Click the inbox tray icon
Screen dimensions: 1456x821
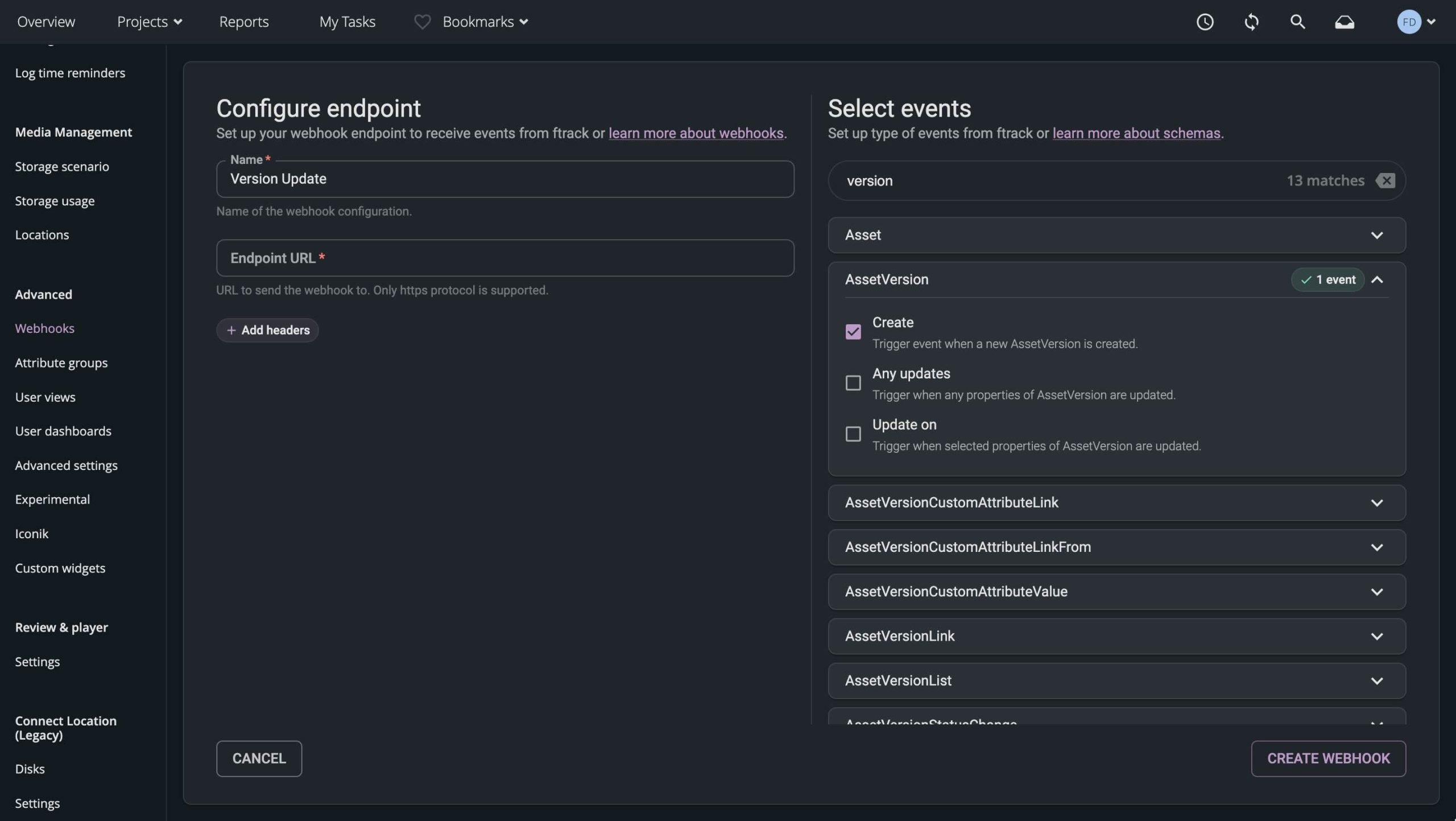(1345, 22)
